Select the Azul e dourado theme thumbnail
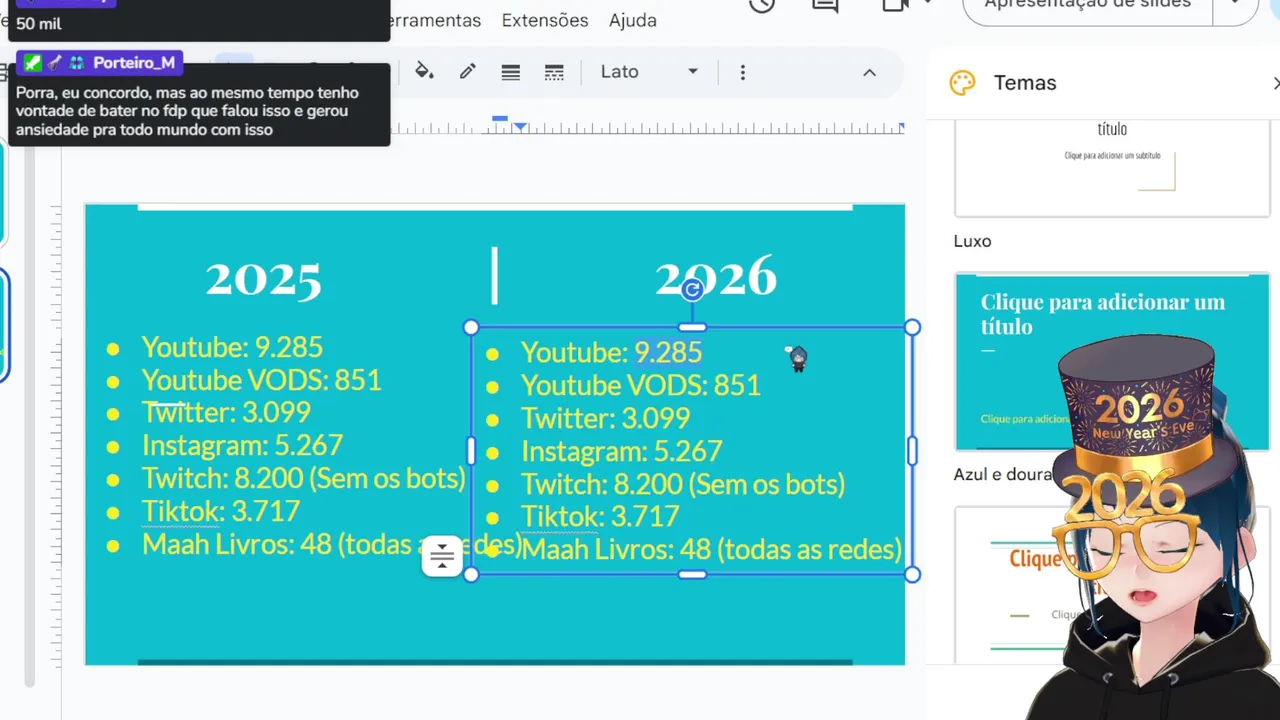1280x720 pixels. [1112, 362]
